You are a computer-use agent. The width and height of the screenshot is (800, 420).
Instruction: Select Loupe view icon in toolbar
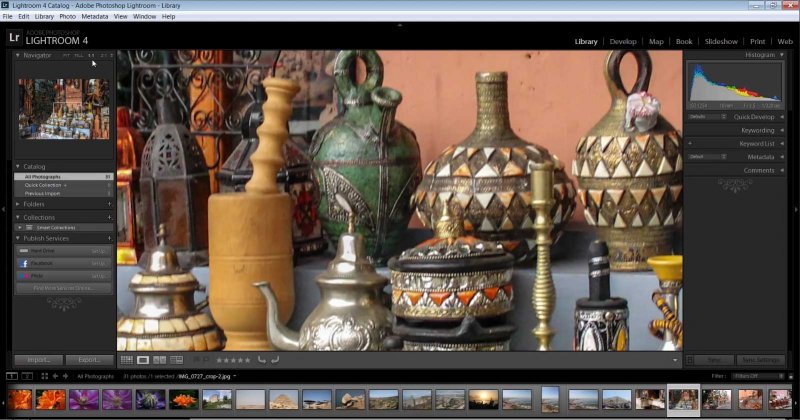point(143,360)
